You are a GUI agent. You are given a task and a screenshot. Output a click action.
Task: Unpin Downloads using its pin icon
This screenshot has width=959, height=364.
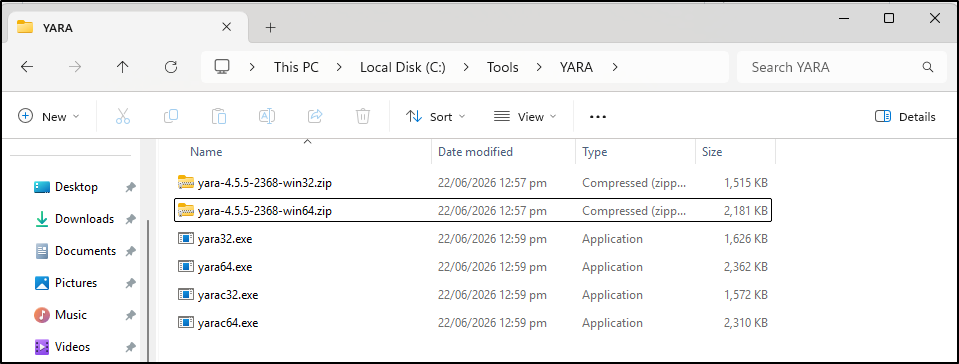click(x=130, y=219)
